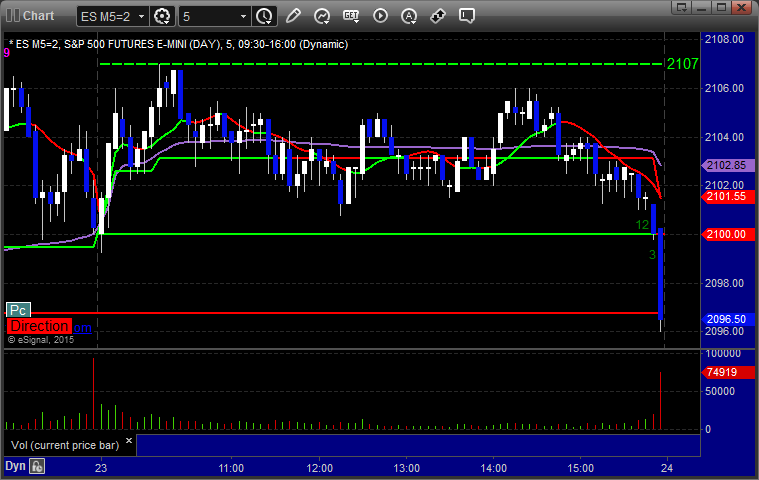Close the Vol (current price bar) panel
This screenshot has width=759, height=480.
129,440
